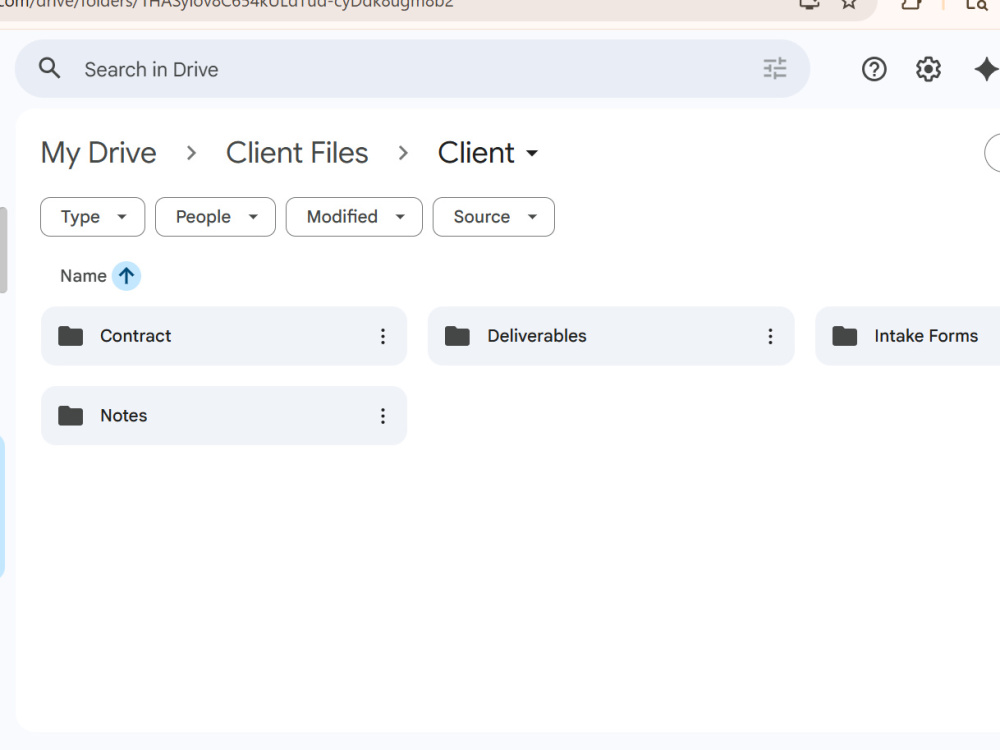Bookmark this page with the star icon
Screen dimensions: 1000x750
[848, 4]
